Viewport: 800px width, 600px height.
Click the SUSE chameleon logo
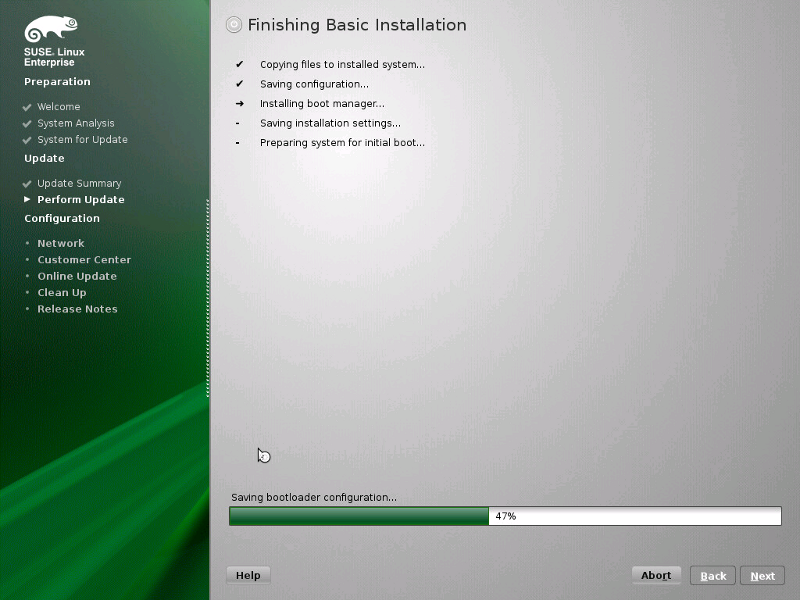point(48,28)
